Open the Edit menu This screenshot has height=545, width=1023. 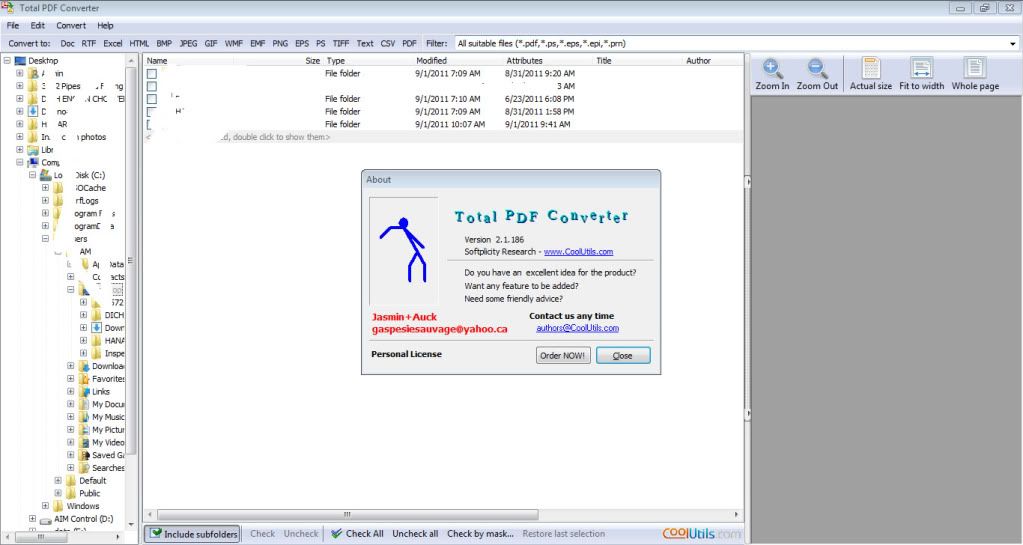[38, 25]
